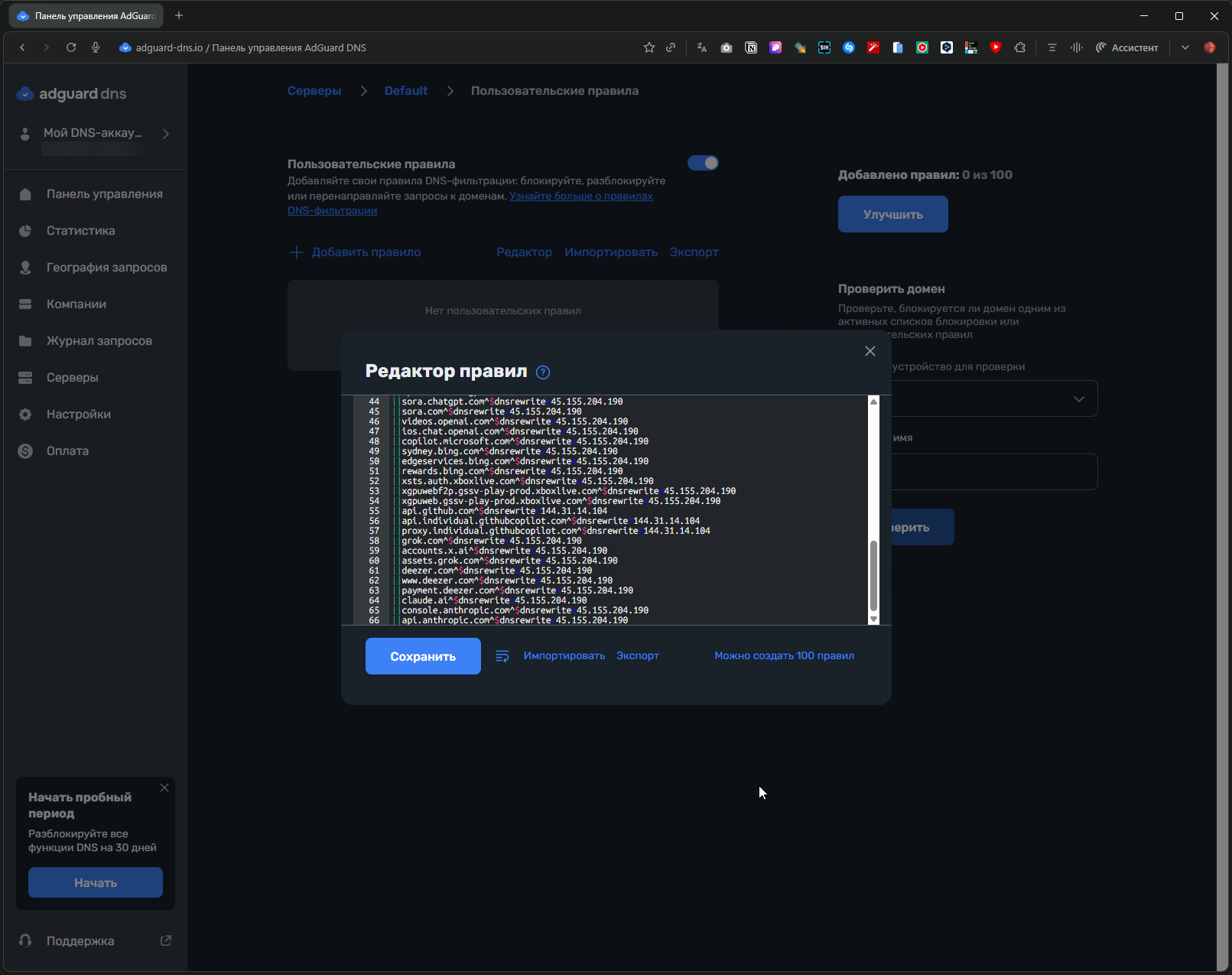Viewport: 1232px width, 975px height.
Task: Click the microphone icon in the browser toolbar
Action: (x=96, y=47)
